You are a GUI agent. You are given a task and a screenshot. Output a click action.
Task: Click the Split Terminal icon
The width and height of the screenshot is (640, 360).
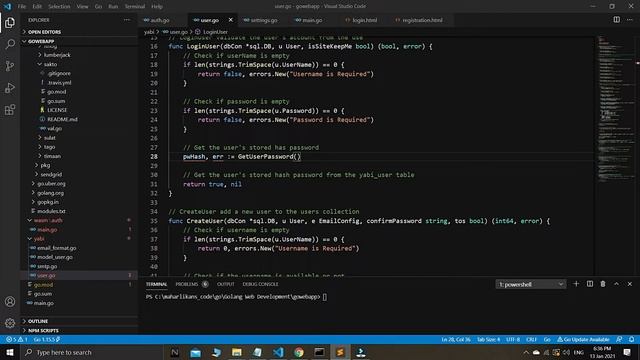click(590, 284)
